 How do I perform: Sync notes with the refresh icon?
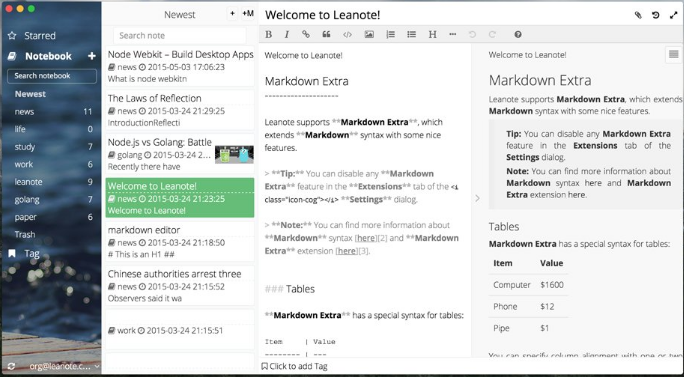point(11,367)
